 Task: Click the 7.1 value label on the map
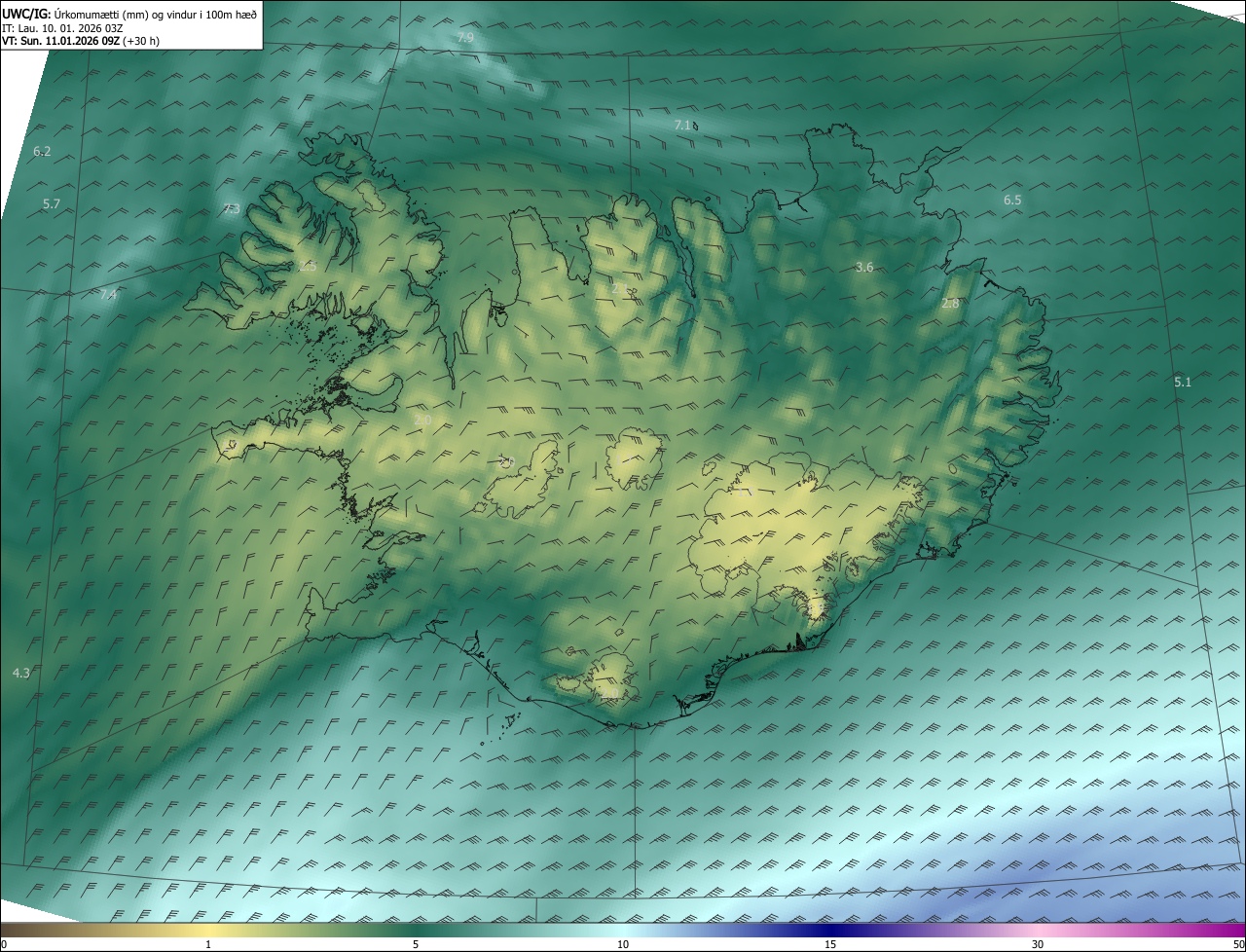point(682,125)
